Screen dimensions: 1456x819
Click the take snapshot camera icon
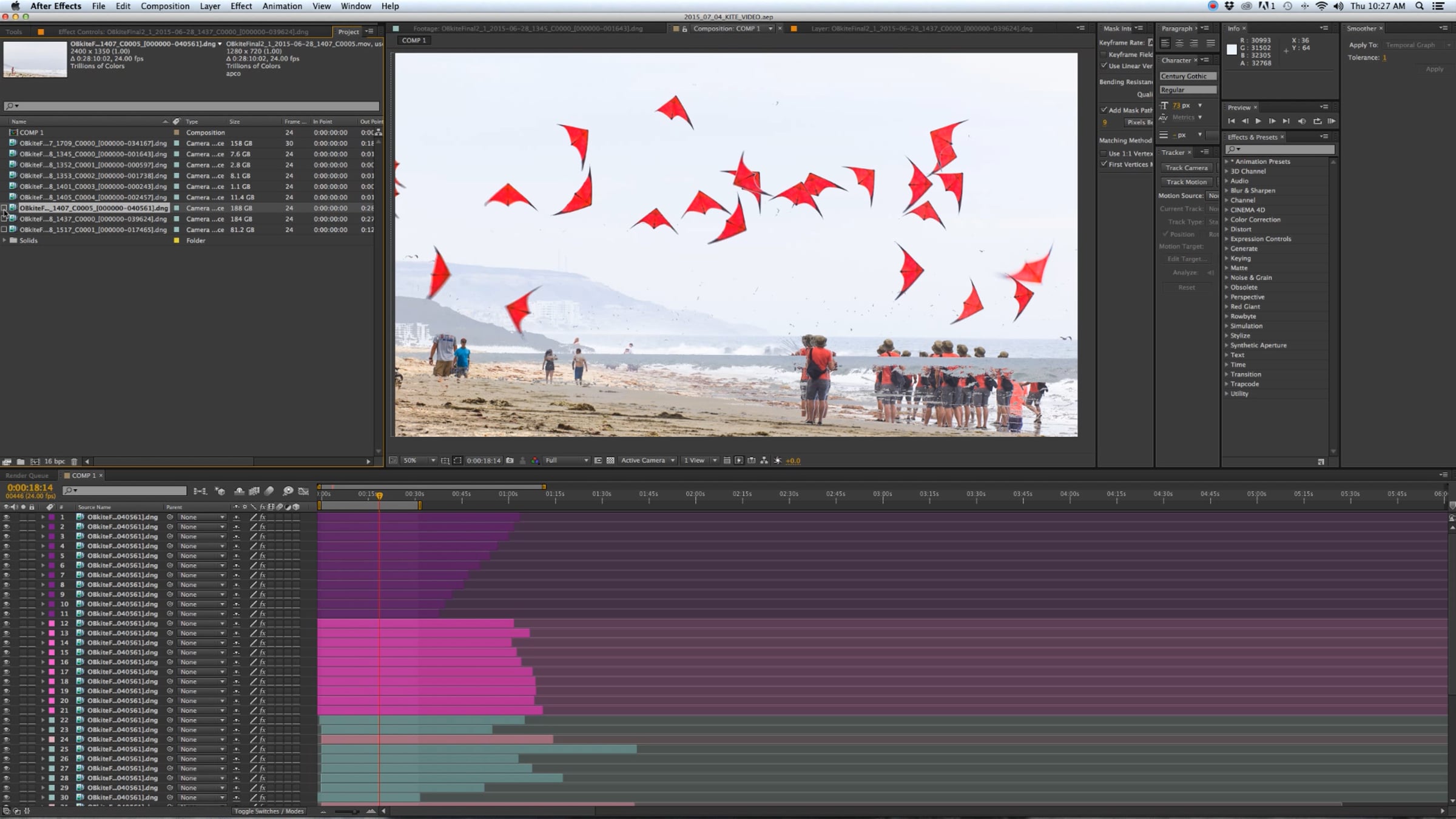coord(510,460)
